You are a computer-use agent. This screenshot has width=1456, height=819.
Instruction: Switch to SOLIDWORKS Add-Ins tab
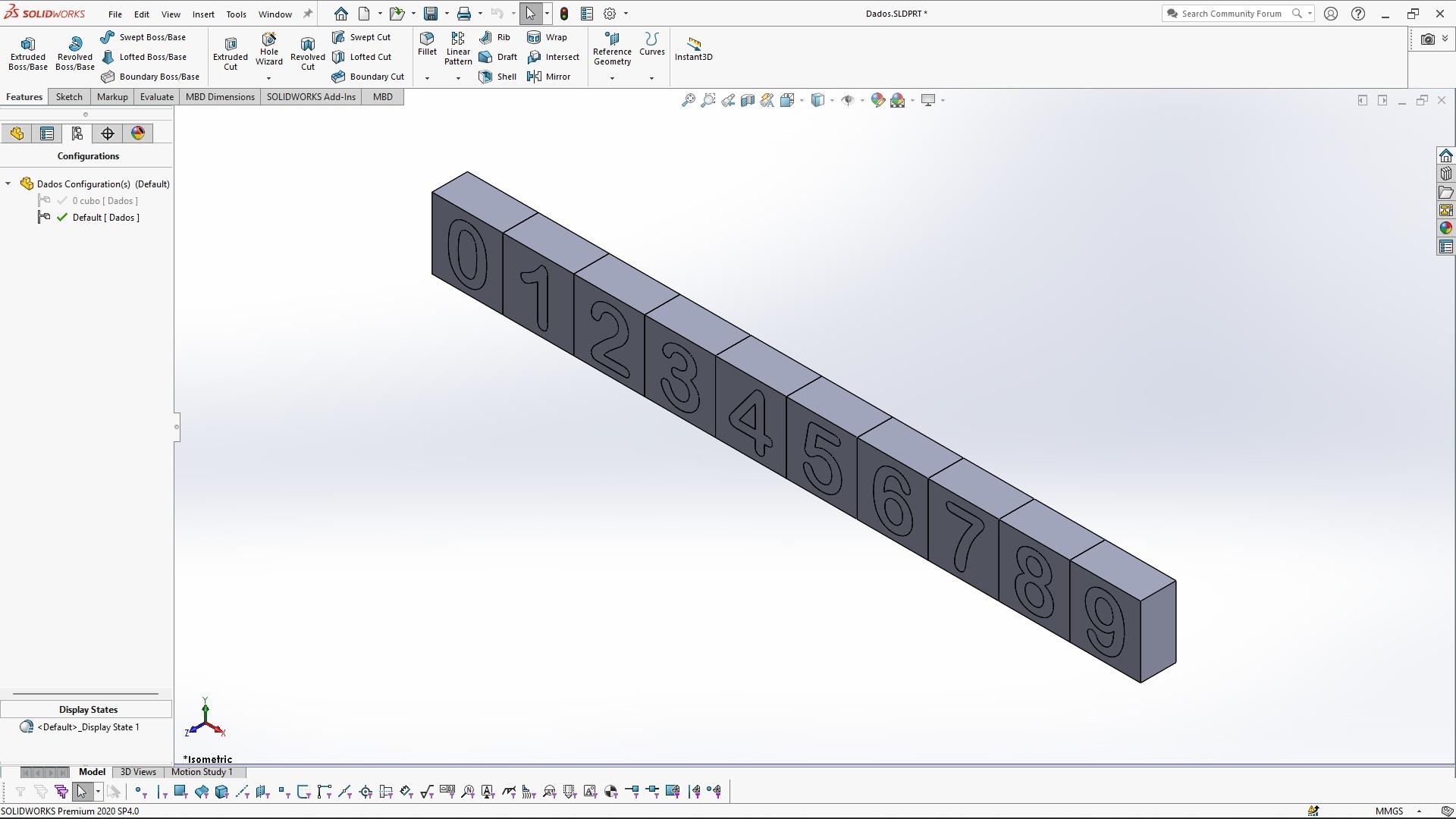click(311, 97)
